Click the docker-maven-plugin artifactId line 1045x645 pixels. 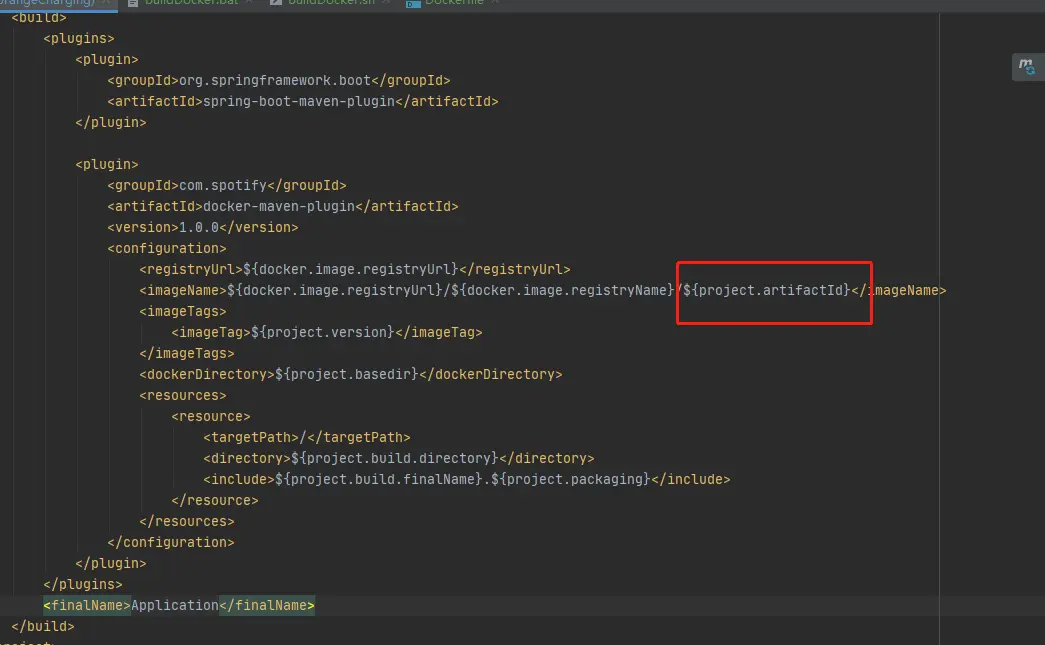coord(283,207)
